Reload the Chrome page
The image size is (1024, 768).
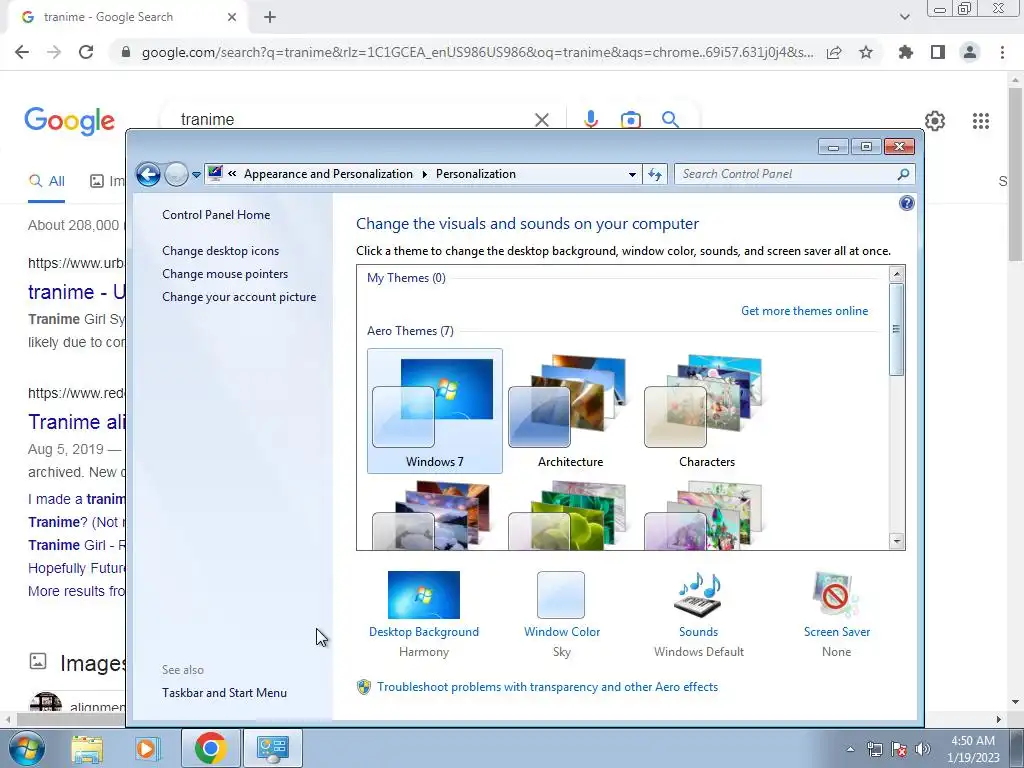point(86,52)
